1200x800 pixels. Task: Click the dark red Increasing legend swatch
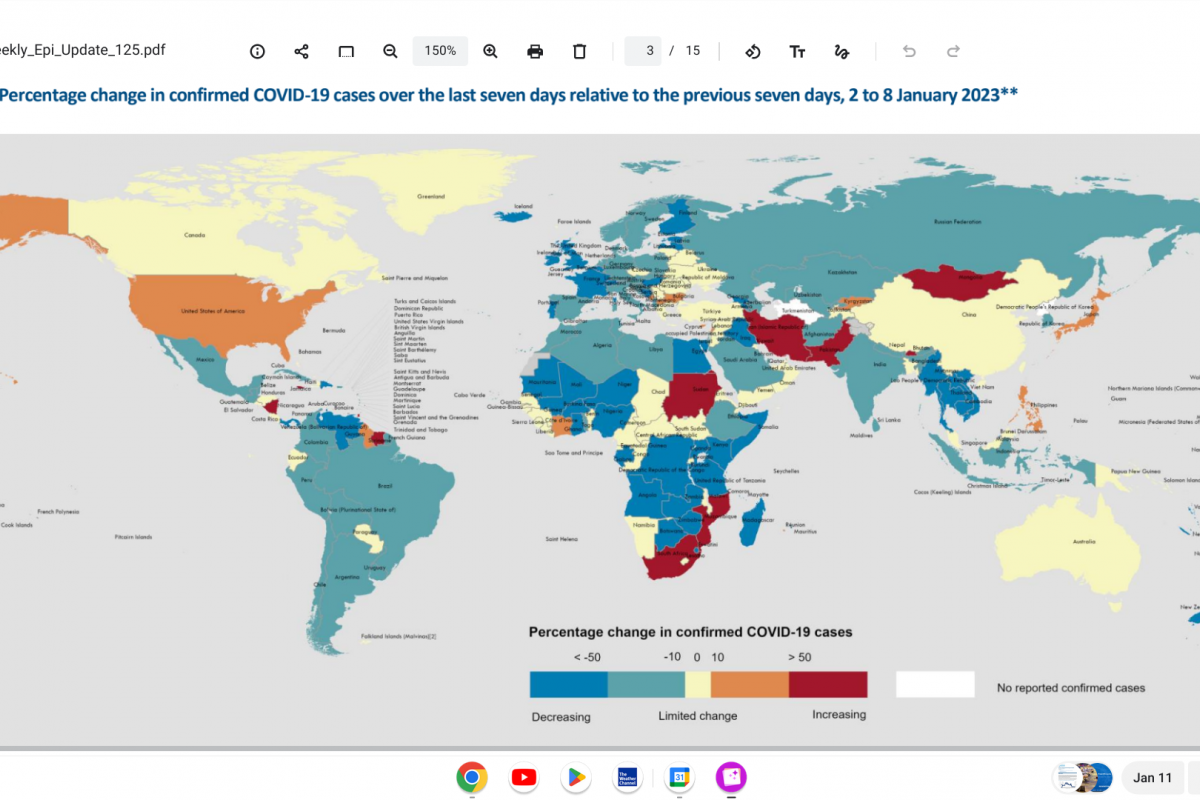coord(828,684)
